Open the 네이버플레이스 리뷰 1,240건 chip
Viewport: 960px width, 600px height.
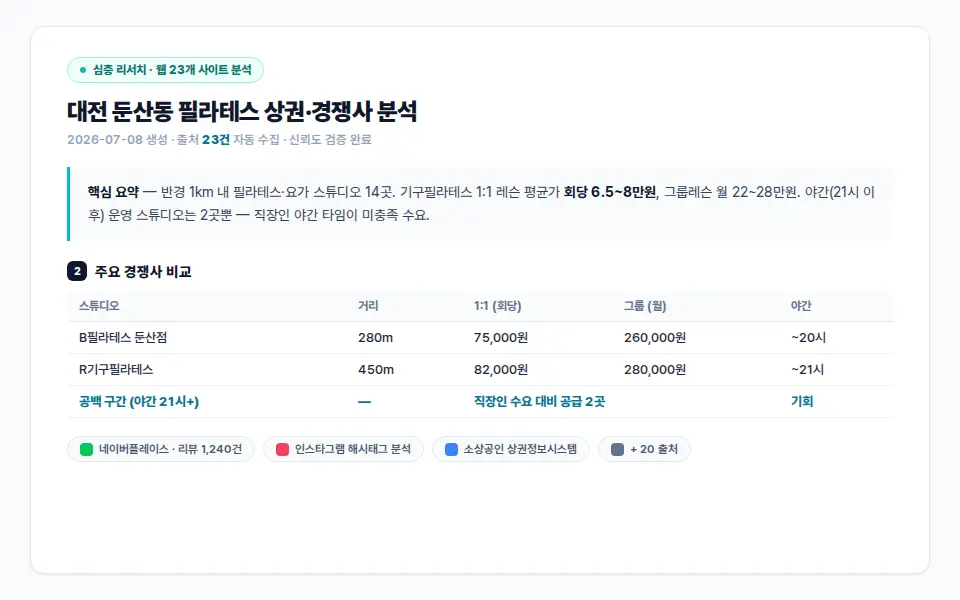coord(161,449)
